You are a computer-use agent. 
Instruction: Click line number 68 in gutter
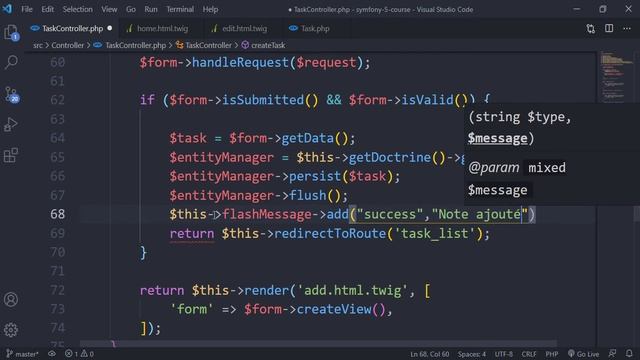tap(58, 214)
